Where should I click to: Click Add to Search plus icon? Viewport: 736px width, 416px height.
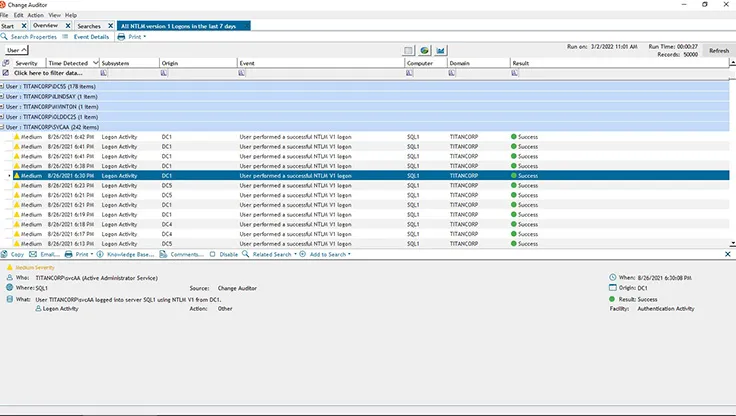pyautogui.click(x=302, y=254)
